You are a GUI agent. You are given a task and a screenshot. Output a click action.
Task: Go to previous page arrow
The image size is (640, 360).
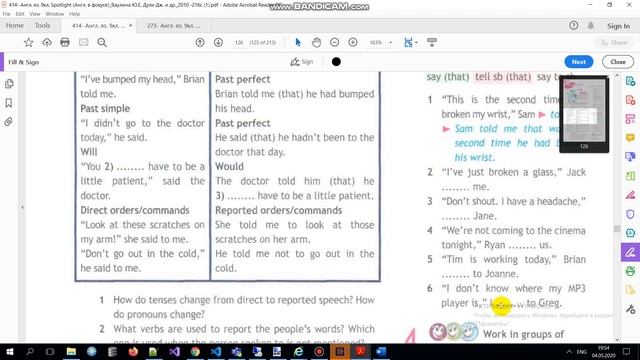click(x=200, y=42)
